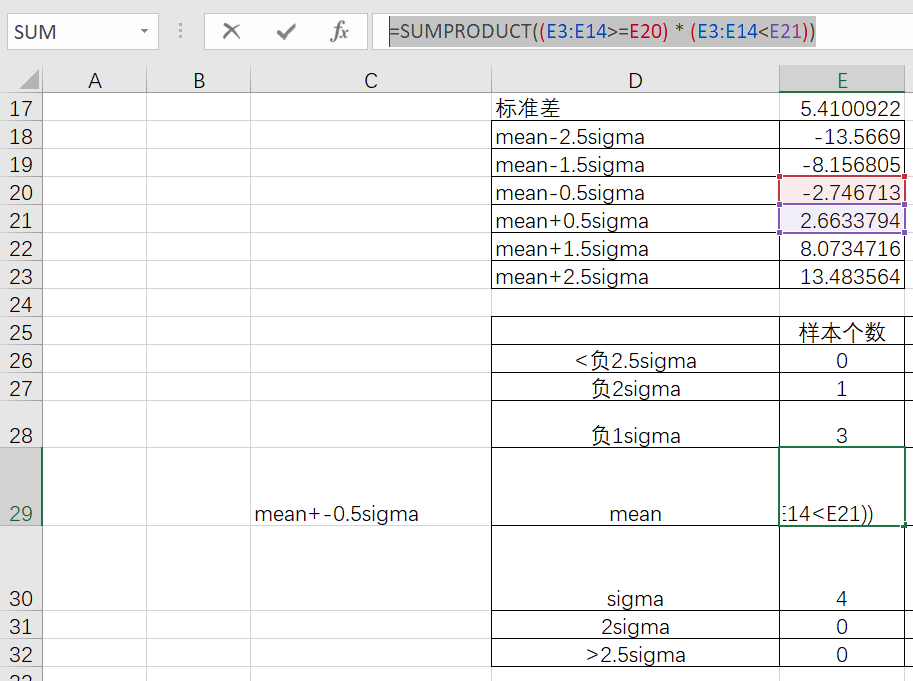The height and width of the screenshot is (681, 913).
Task: Select row 21 header
Action: click(21, 220)
